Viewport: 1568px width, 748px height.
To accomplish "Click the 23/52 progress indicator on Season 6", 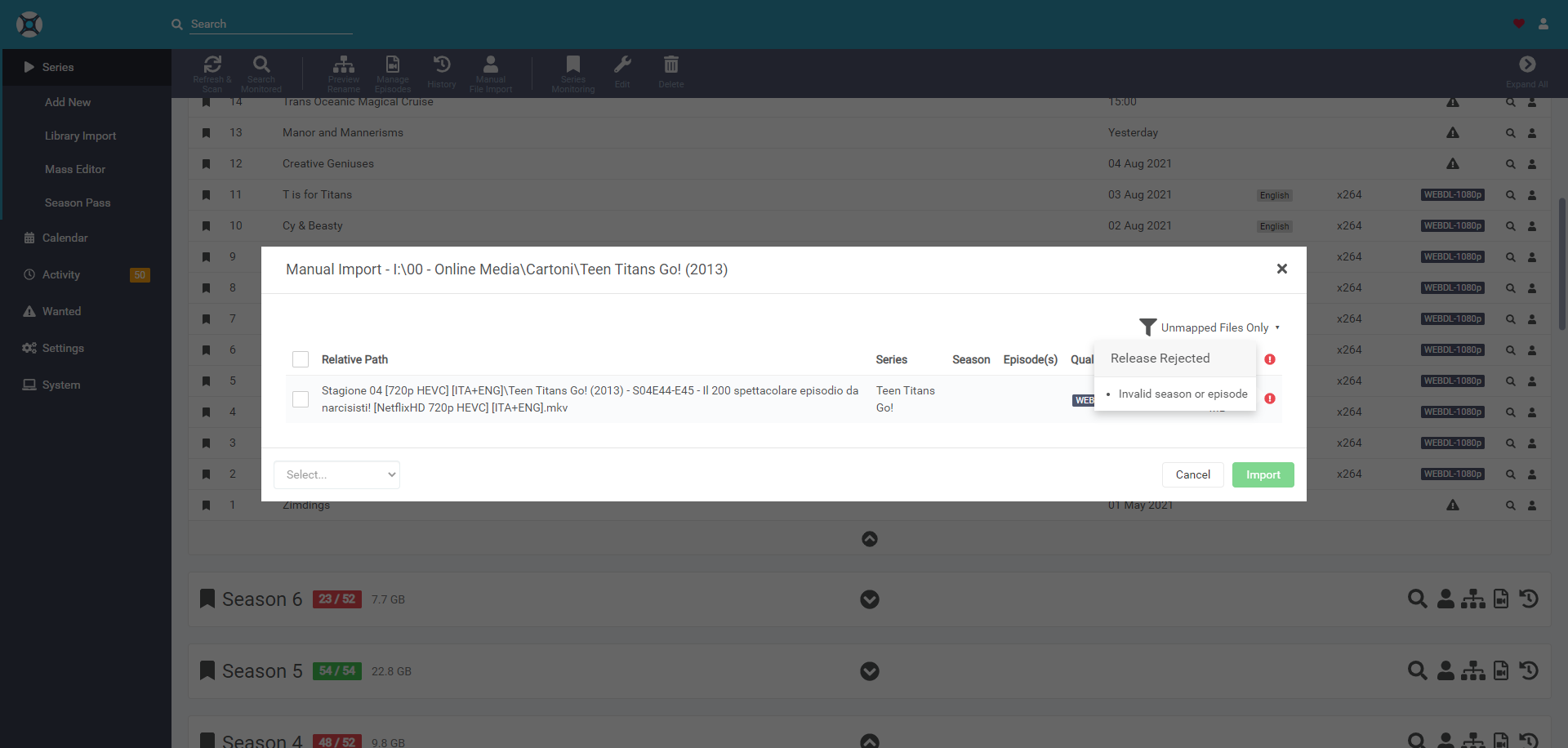I will click(x=336, y=599).
